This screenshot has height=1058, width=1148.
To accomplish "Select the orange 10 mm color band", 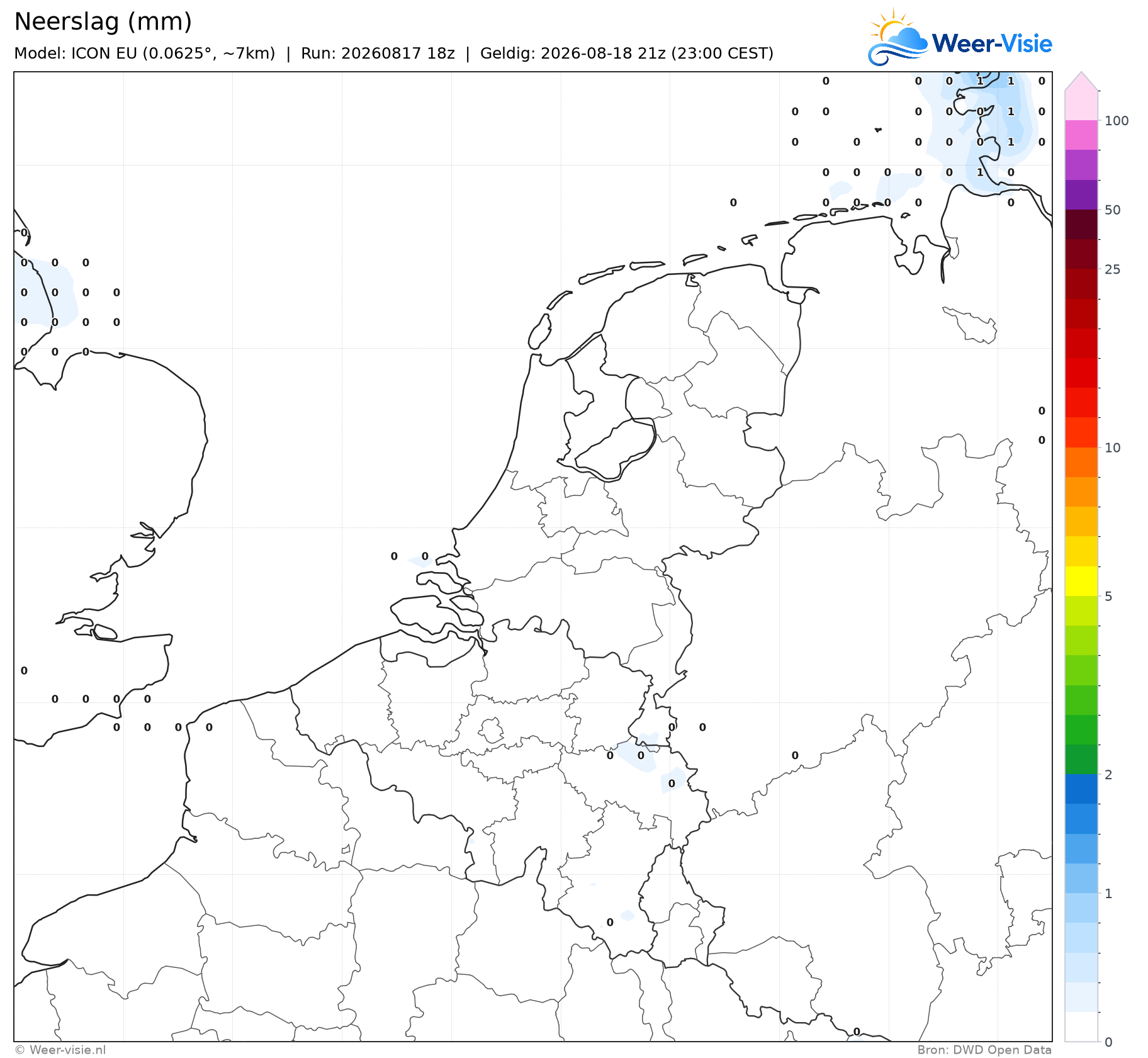I will [1081, 462].
